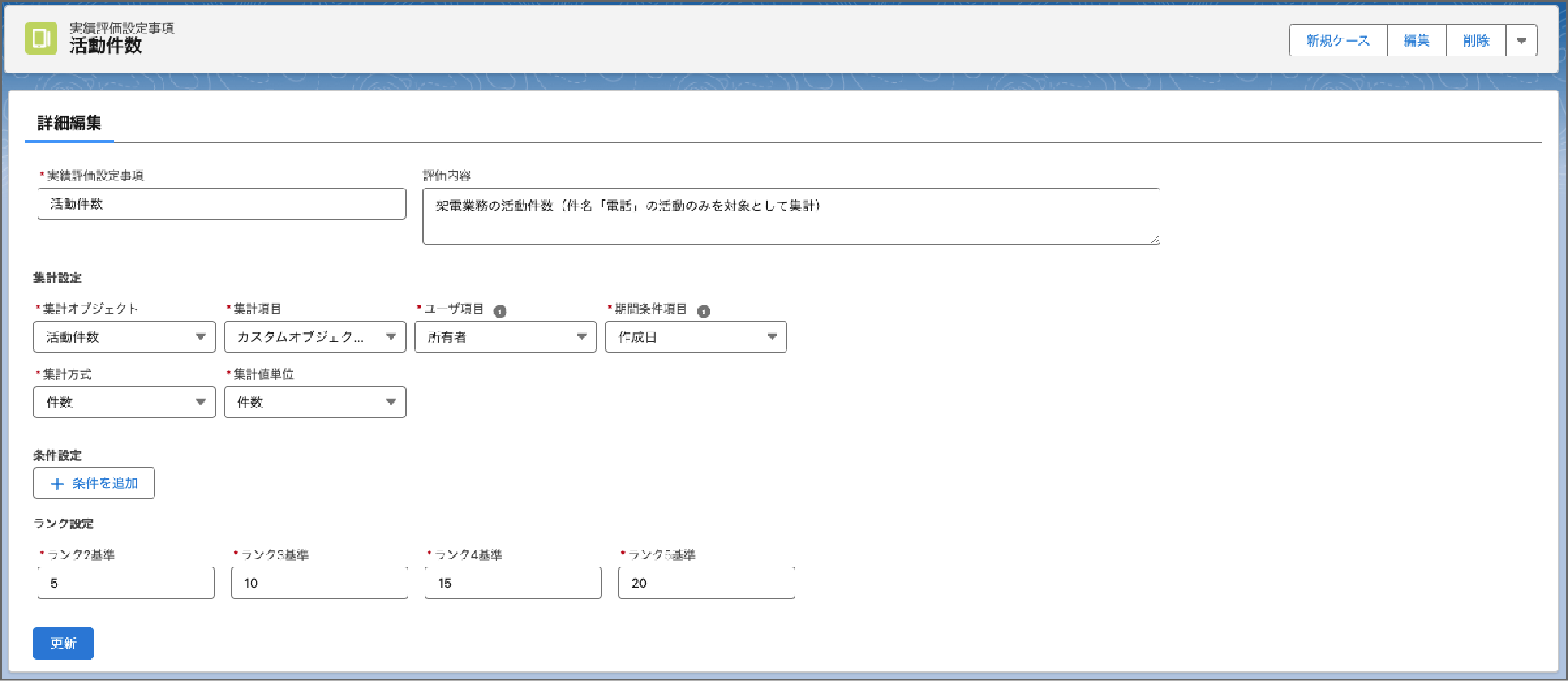Click the info icon next to ユーザ項目

[501, 311]
